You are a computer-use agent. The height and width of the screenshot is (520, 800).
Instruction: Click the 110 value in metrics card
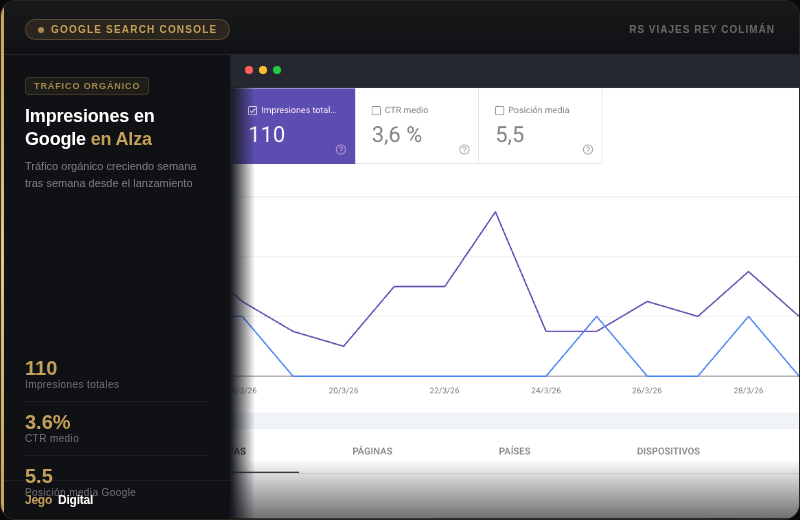point(267,135)
